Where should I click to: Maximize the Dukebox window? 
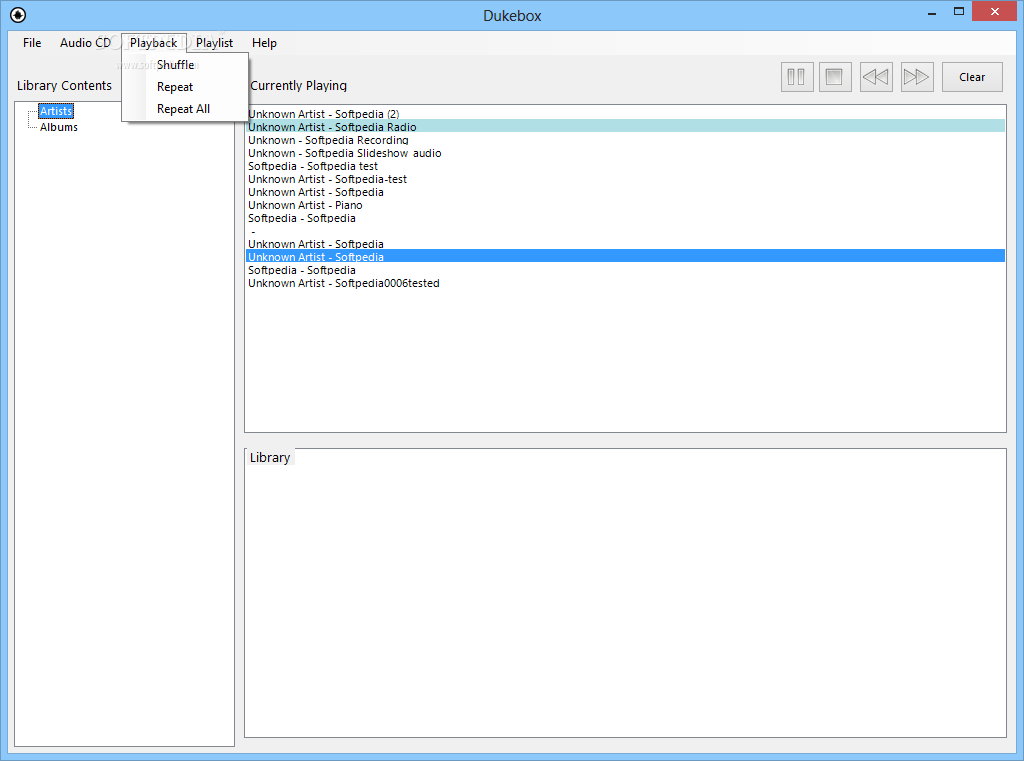coord(959,11)
